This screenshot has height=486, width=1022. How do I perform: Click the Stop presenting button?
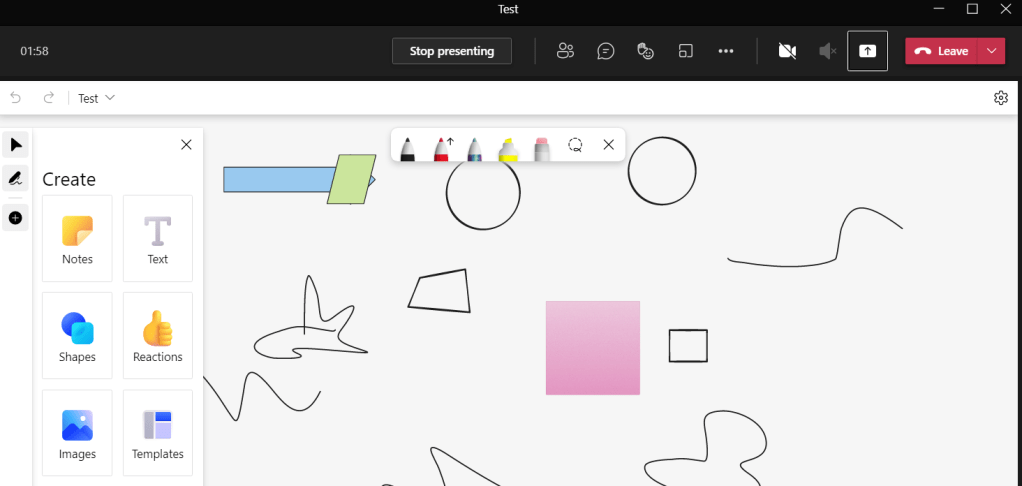(x=452, y=51)
